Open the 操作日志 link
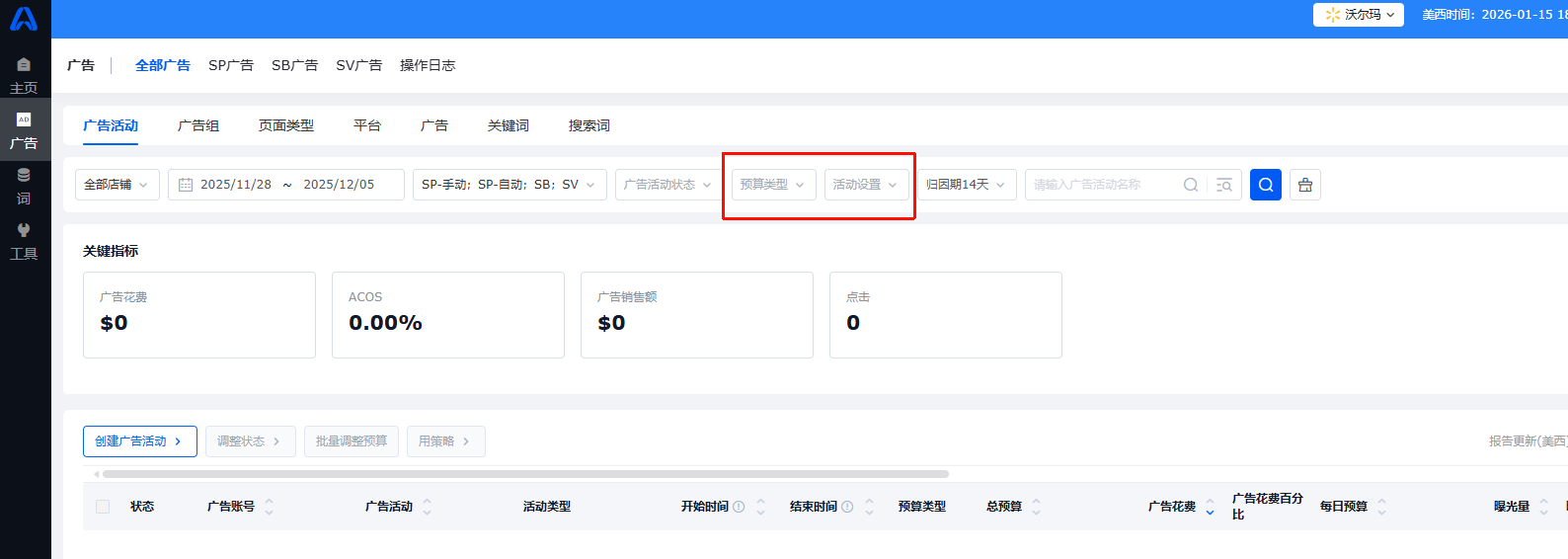 pos(427,65)
